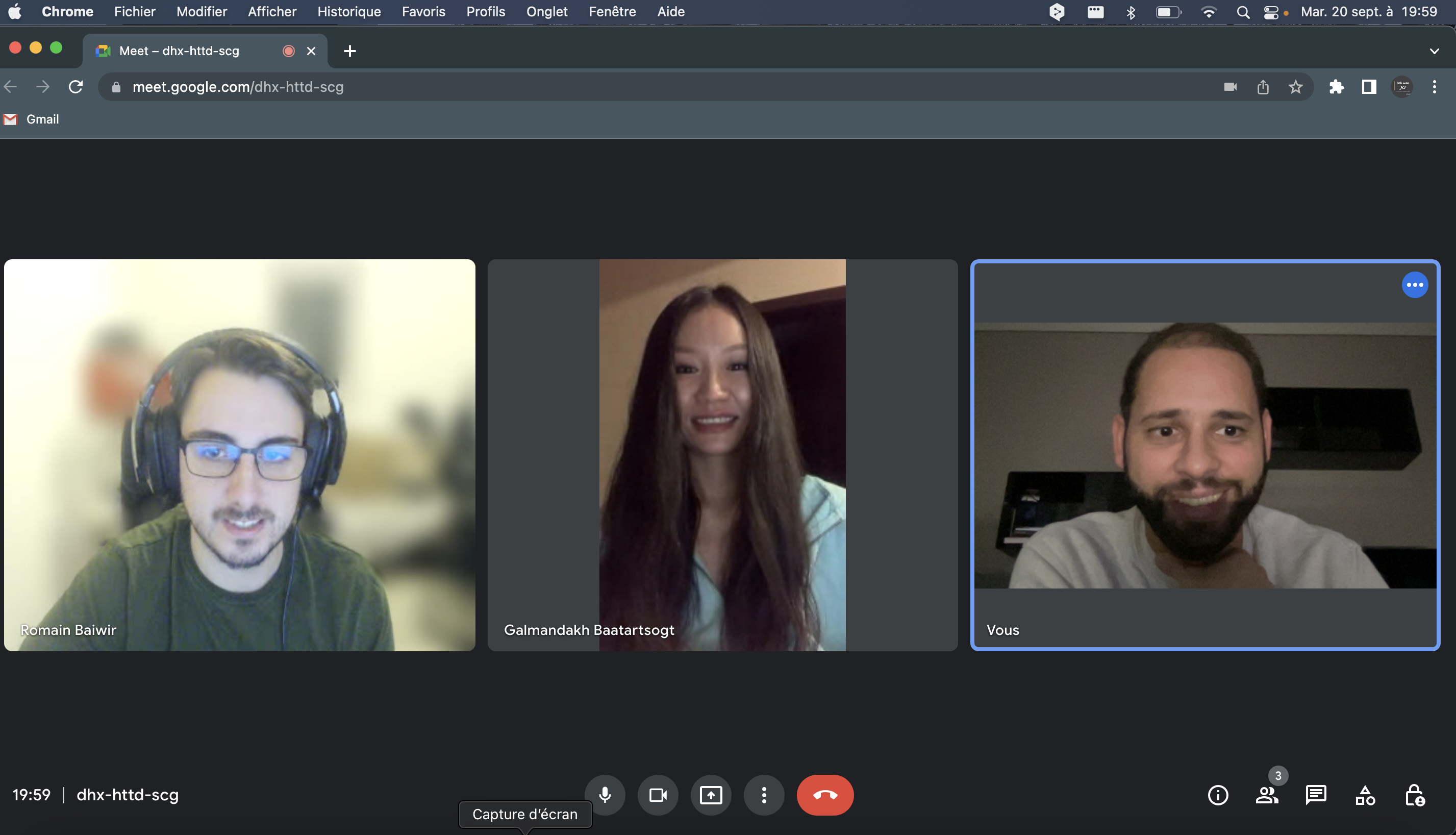Expand the tab search chevron
This screenshot has width=1456, height=835.
(x=1434, y=51)
